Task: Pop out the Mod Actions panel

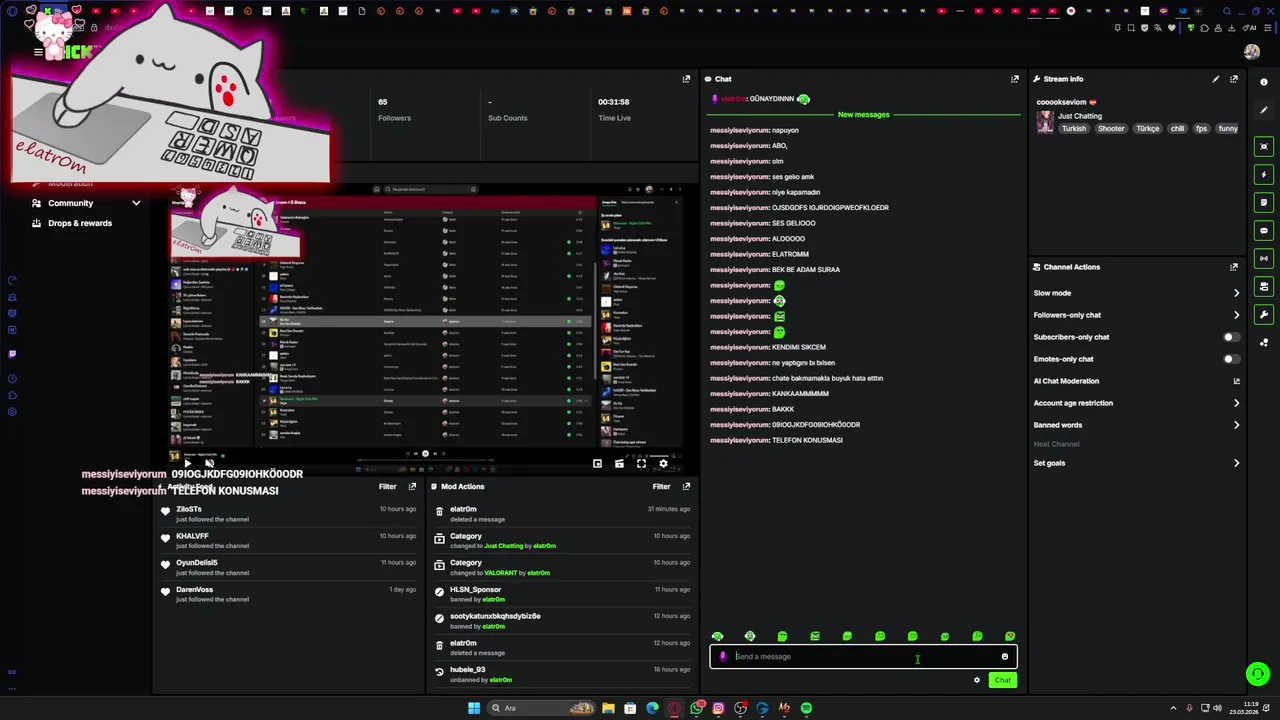Action: [686, 487]
